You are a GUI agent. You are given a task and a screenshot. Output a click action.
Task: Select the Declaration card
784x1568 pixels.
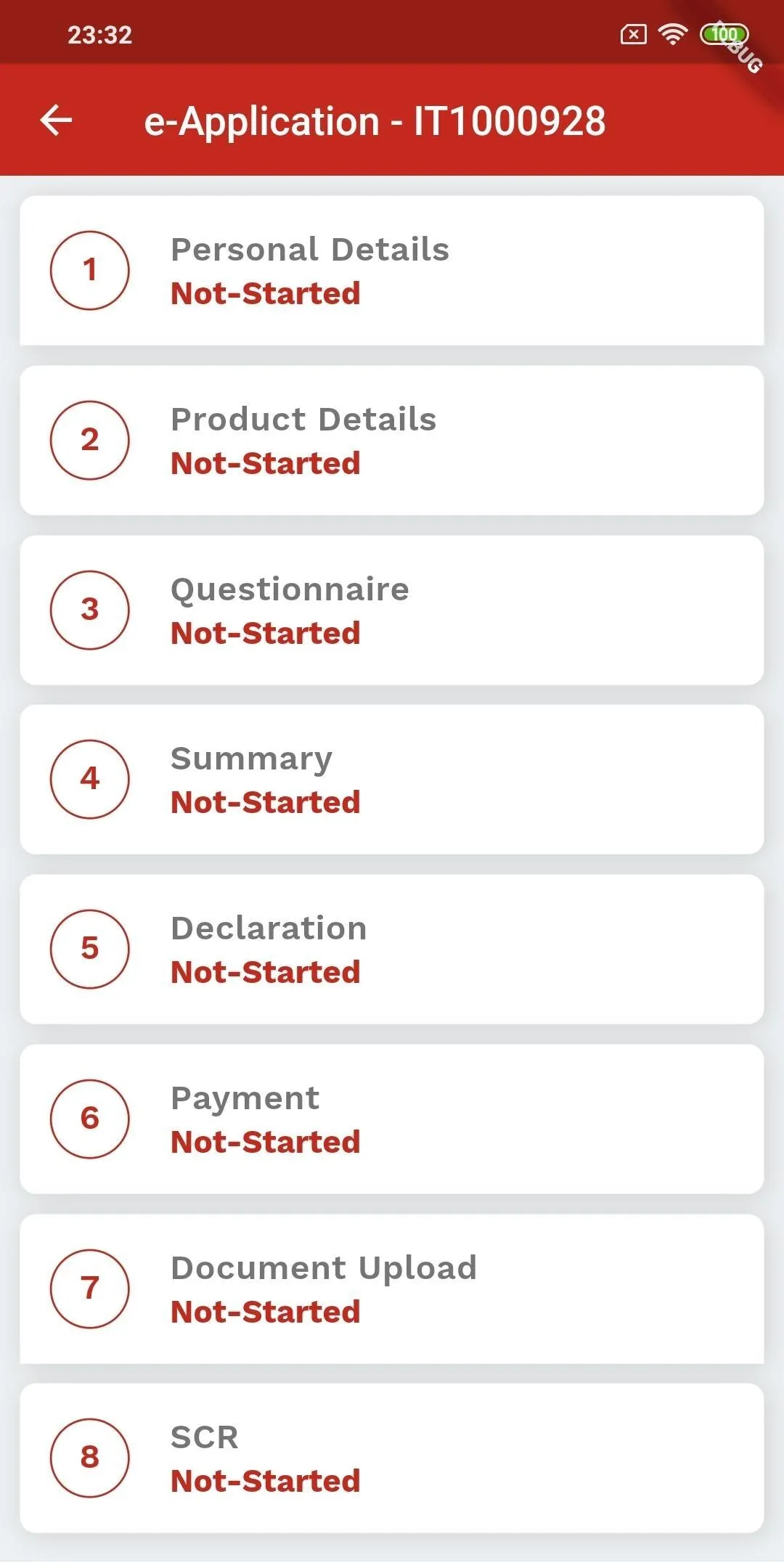[x=392, y=949]
